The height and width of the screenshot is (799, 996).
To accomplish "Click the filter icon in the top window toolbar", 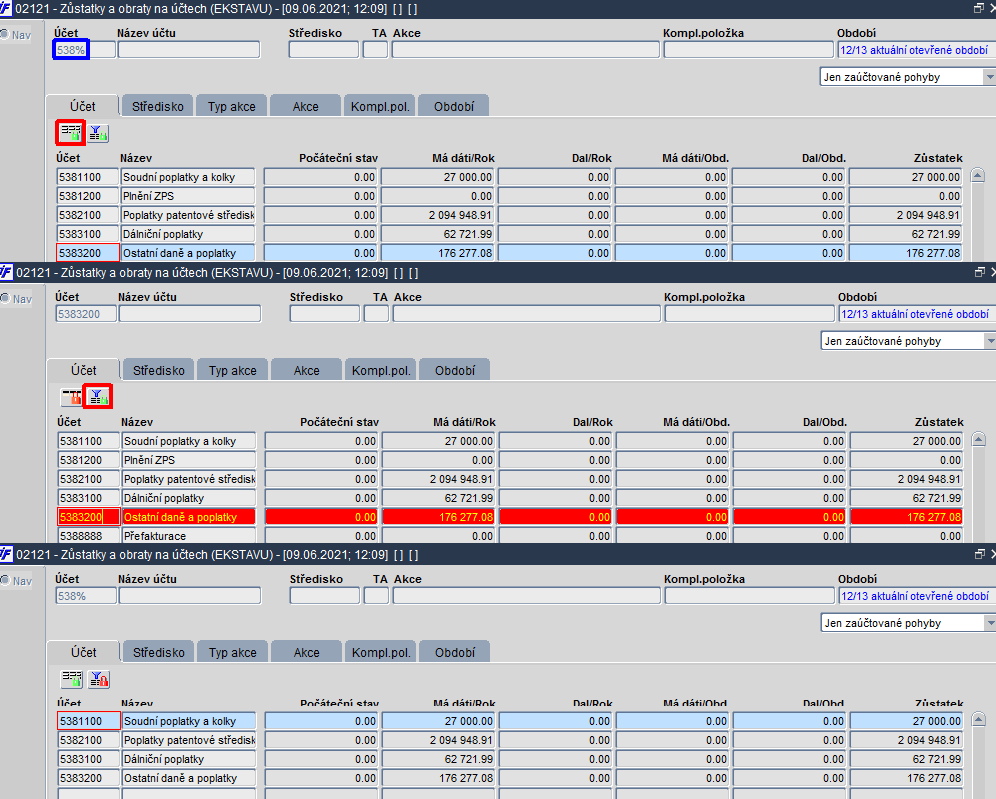I will pos(98,133).
